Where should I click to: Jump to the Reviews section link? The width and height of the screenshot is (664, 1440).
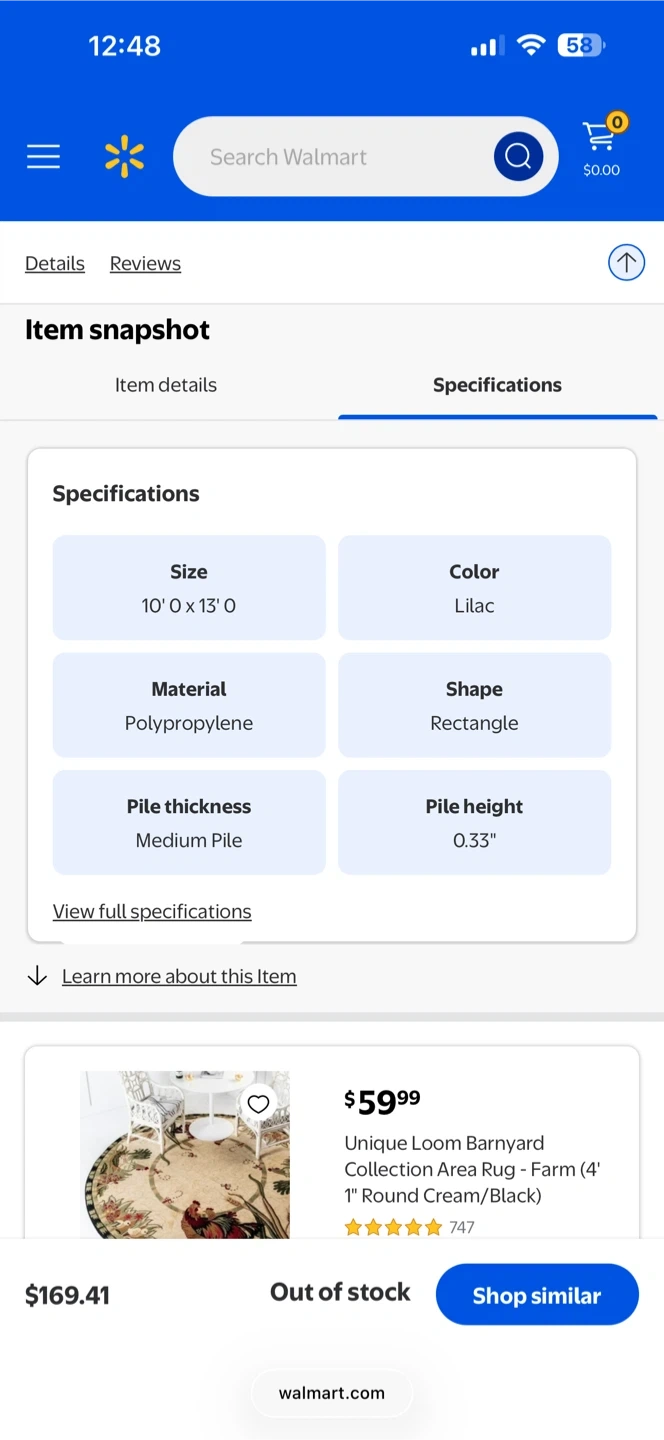[x=145, y=264]
